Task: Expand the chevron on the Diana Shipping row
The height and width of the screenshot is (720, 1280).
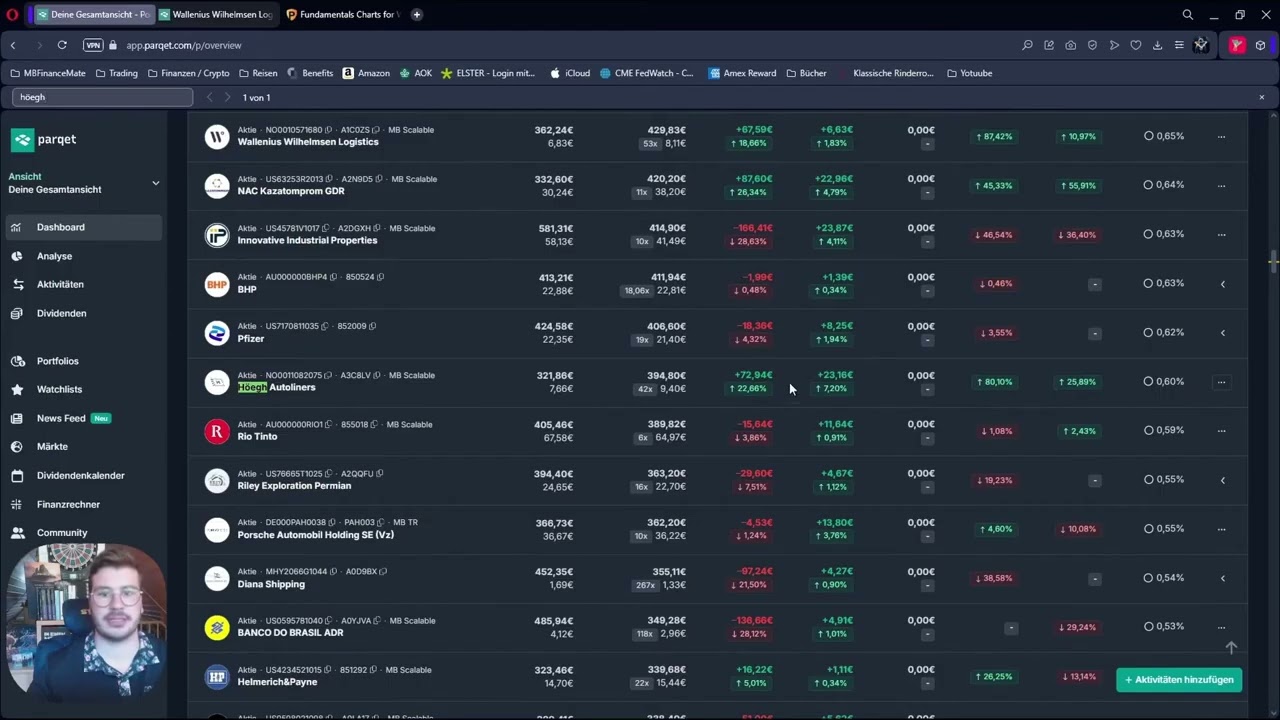Action: click(x=1222, y=578)
